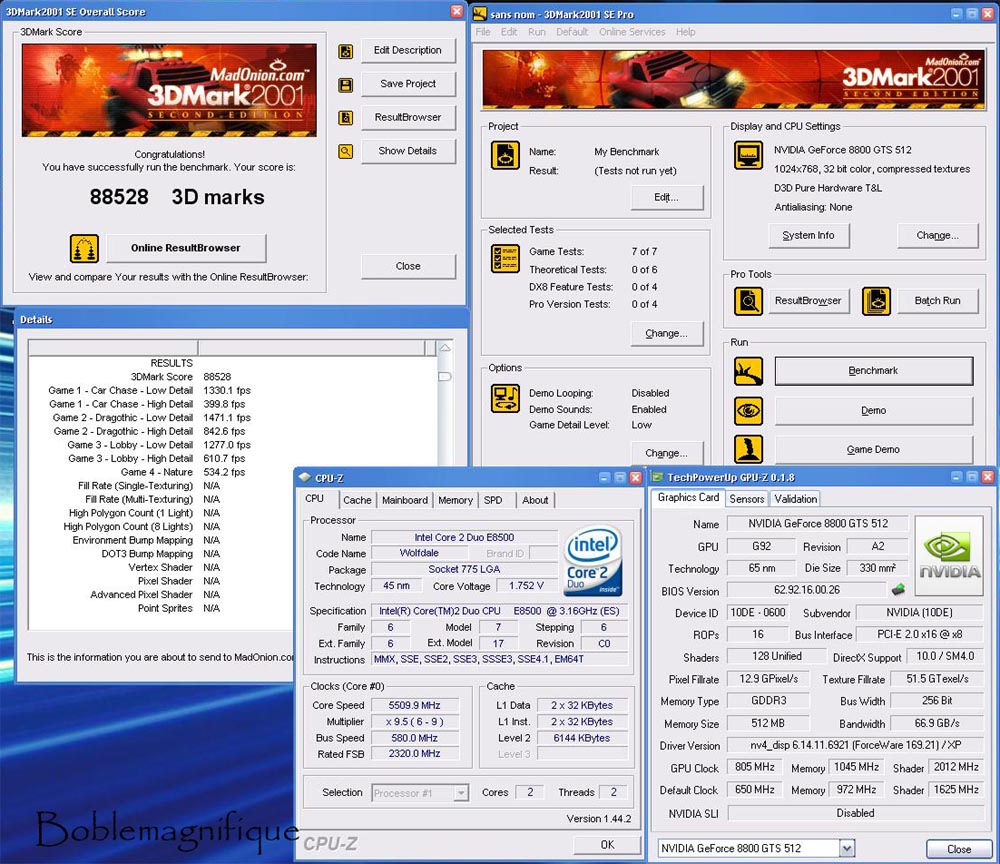Click the Options section icon
This screenshot has height=864, width=1000.
click(505, 399)
